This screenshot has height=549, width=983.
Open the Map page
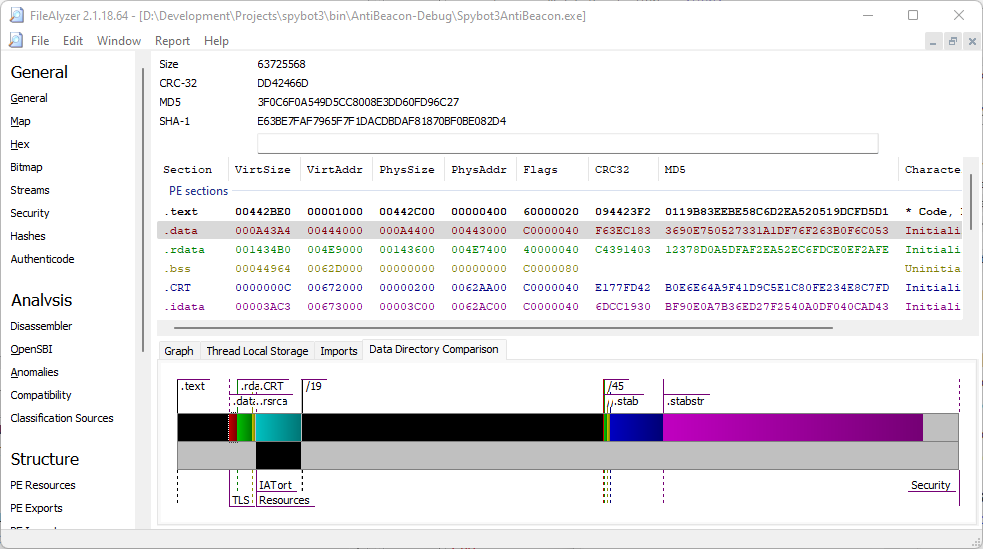pyautogui.click(x=20, y=121)
